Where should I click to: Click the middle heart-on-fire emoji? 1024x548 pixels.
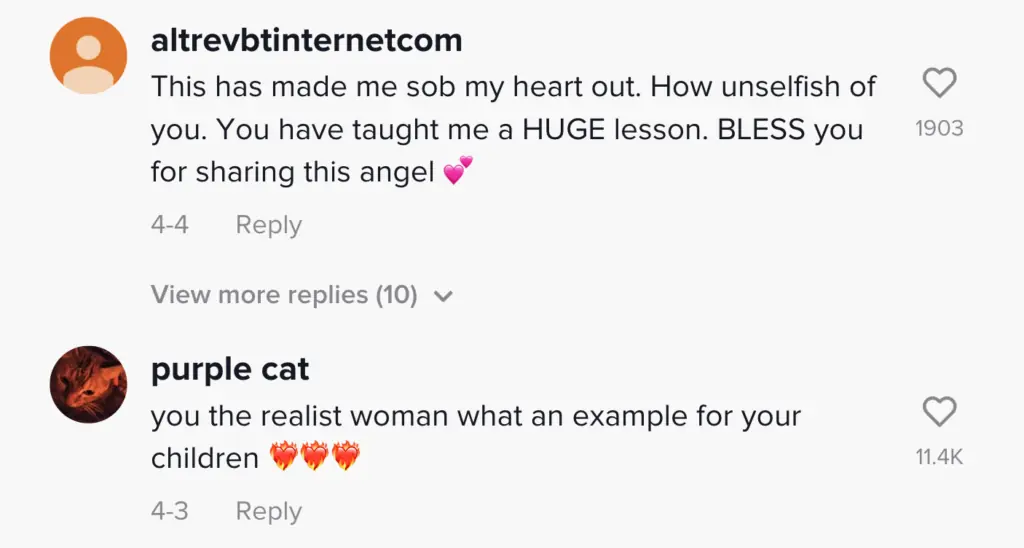[x=315, y=459]
